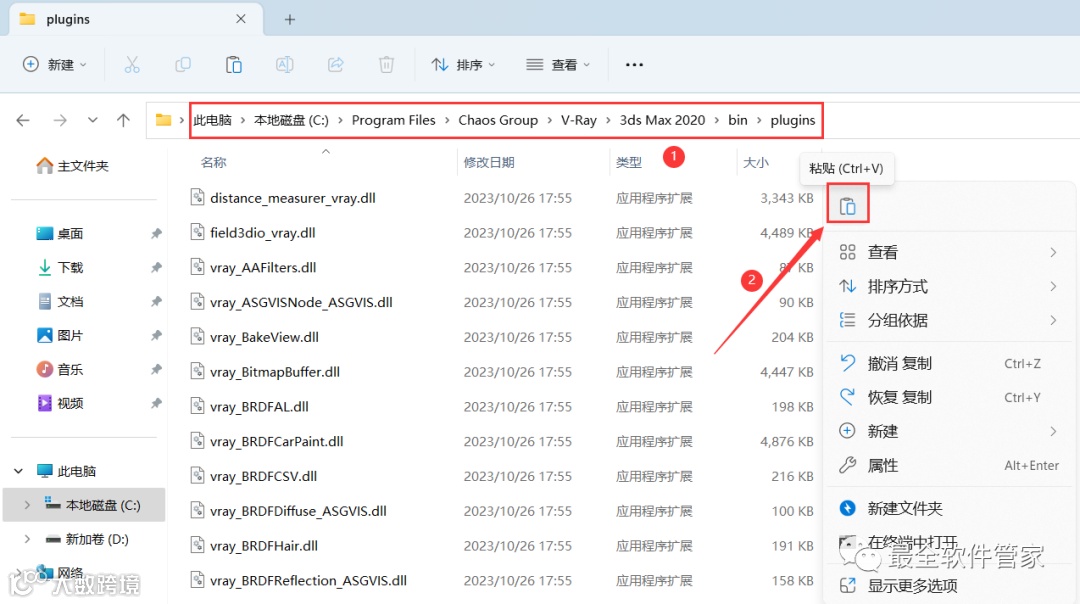Go forward with the right arrow
The width and height of the screenshot is (1080, 604).
[x=61, y=121]
